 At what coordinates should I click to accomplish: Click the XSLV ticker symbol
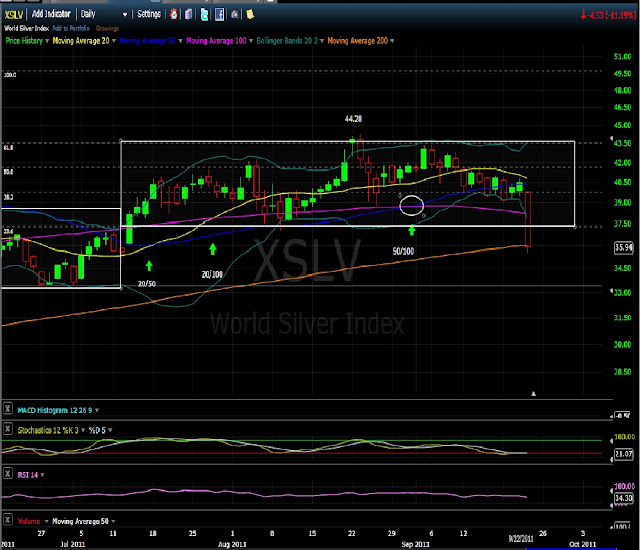(x=13, y=15)
